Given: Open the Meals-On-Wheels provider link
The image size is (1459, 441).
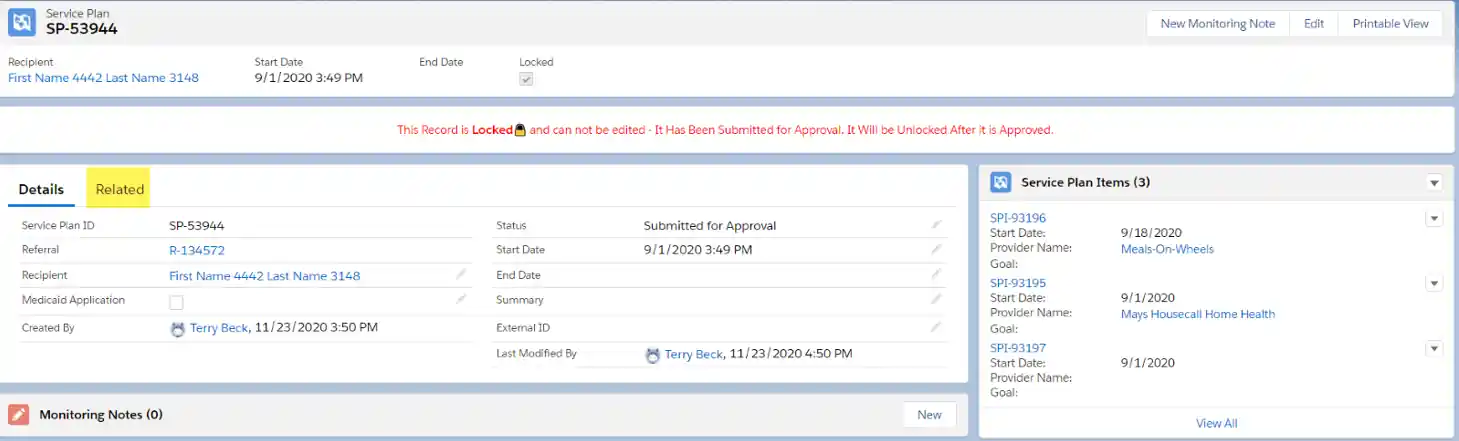Looking at the screenshot, I should (1167, 249).
